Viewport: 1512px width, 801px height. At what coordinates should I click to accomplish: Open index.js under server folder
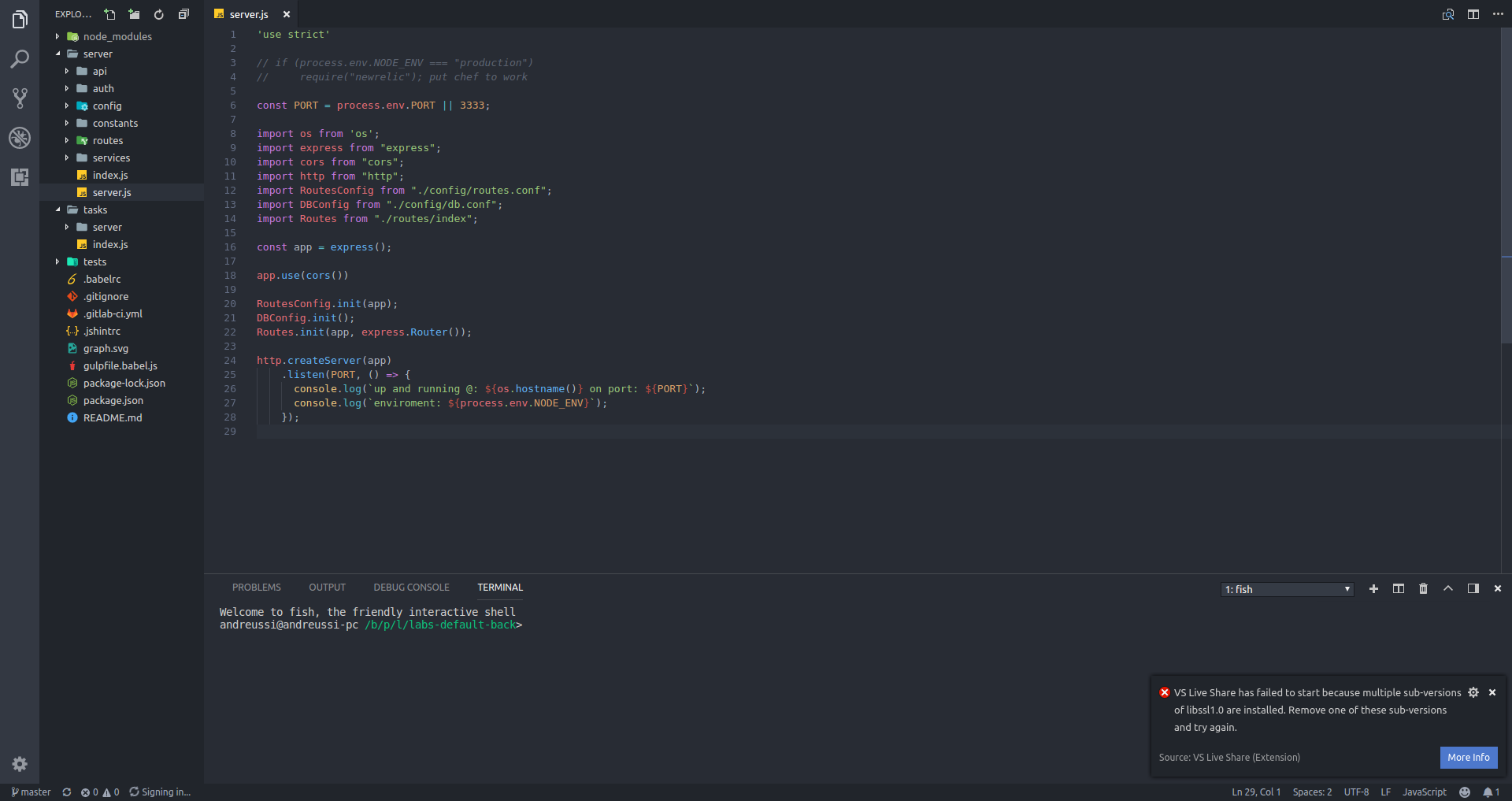tap(122, 175)
